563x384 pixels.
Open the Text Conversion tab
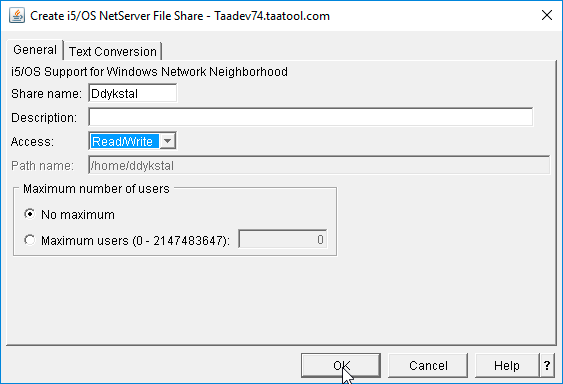coord(113,51)
